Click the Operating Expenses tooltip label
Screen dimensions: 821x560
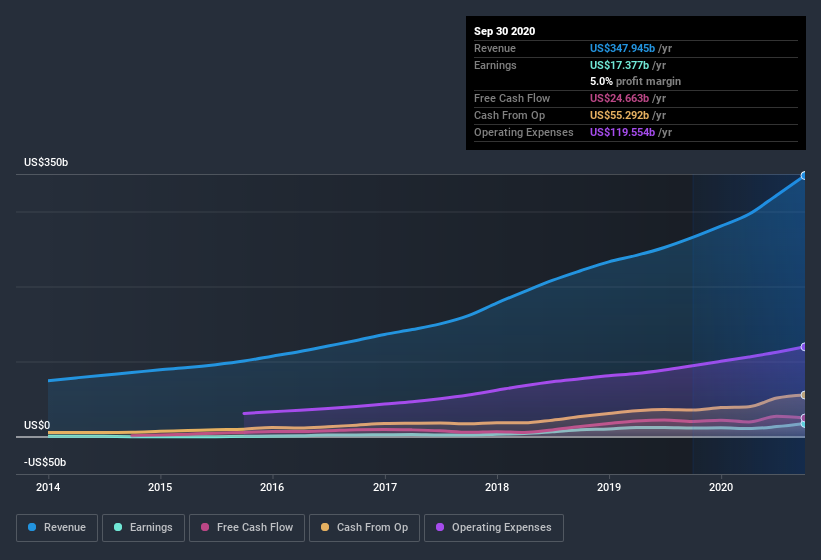(524, 132)
